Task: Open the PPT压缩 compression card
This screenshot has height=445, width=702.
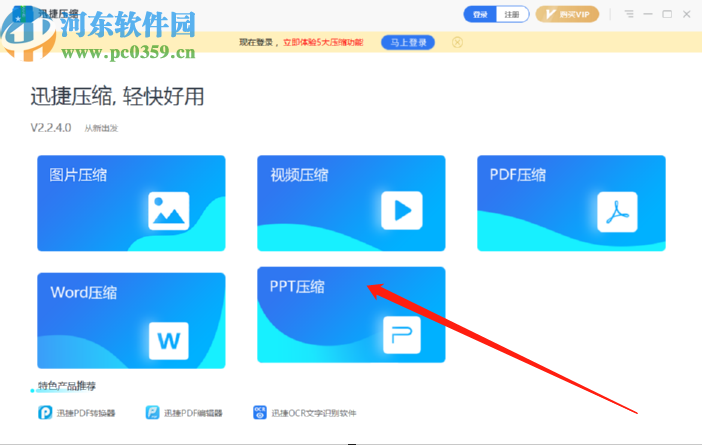Action: (x=351, y=315)
